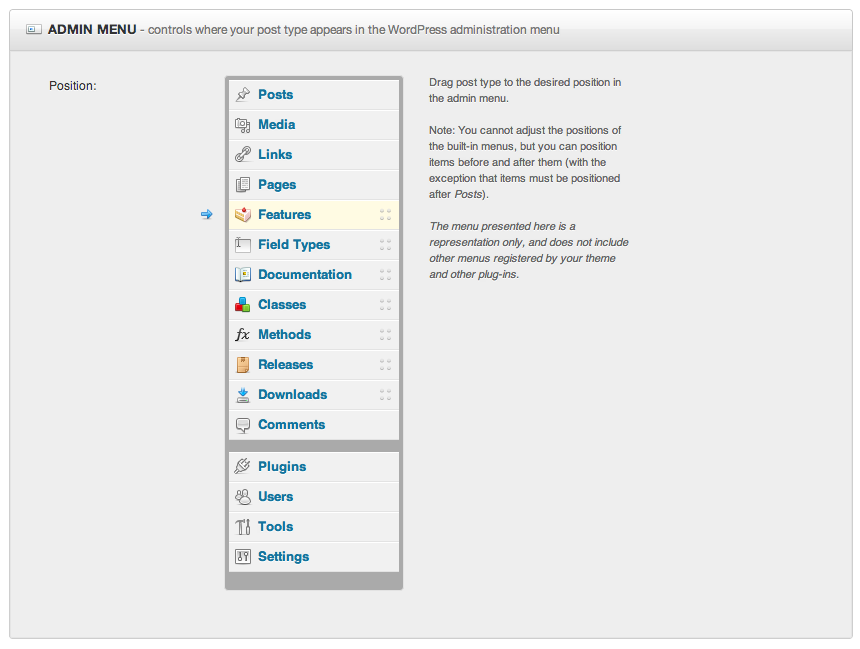
Task: Click the pages icon beside Pages
Action: coord(242,184)
